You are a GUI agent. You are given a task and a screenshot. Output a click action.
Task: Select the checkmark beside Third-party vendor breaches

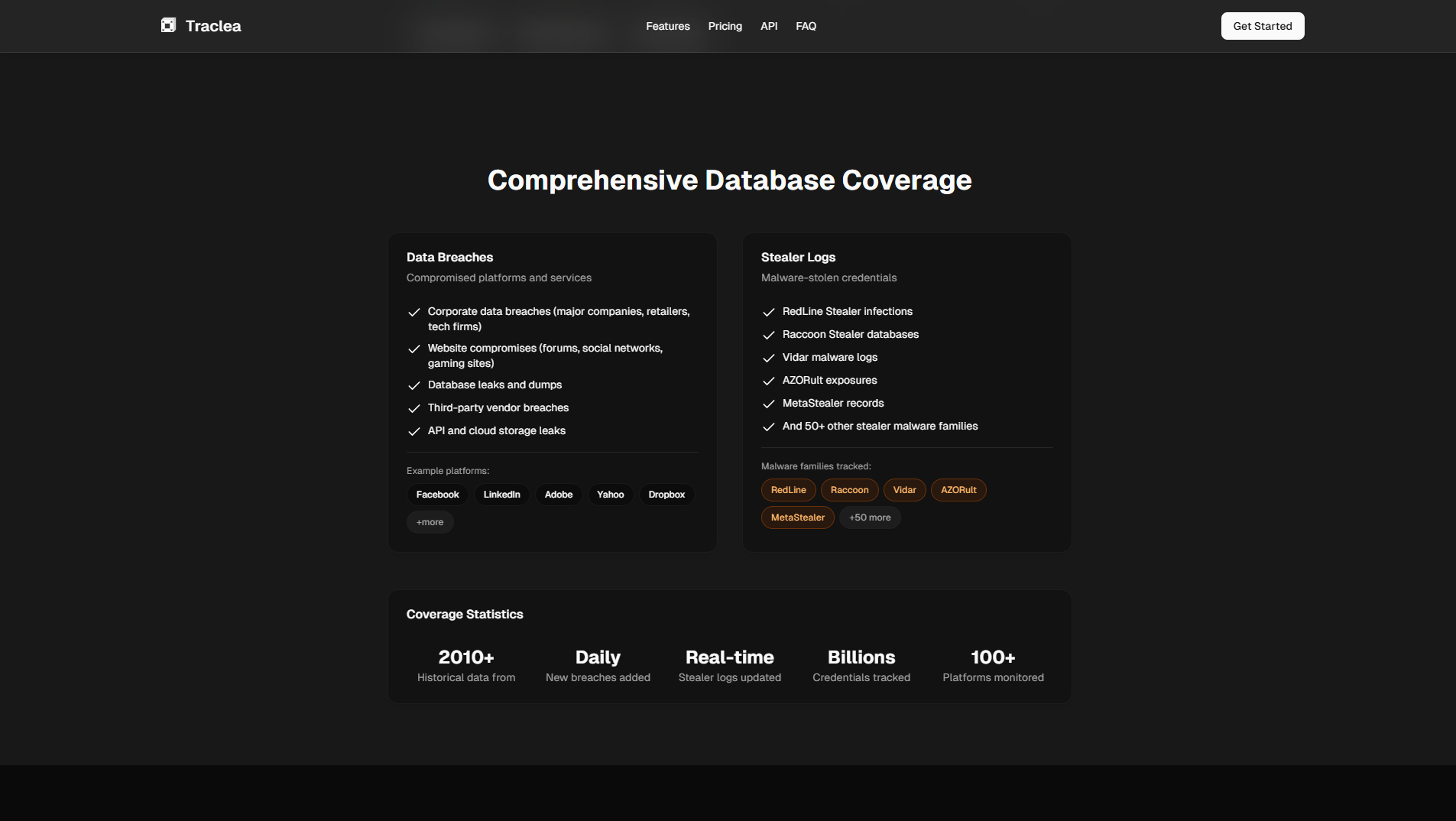click(413, 409)
